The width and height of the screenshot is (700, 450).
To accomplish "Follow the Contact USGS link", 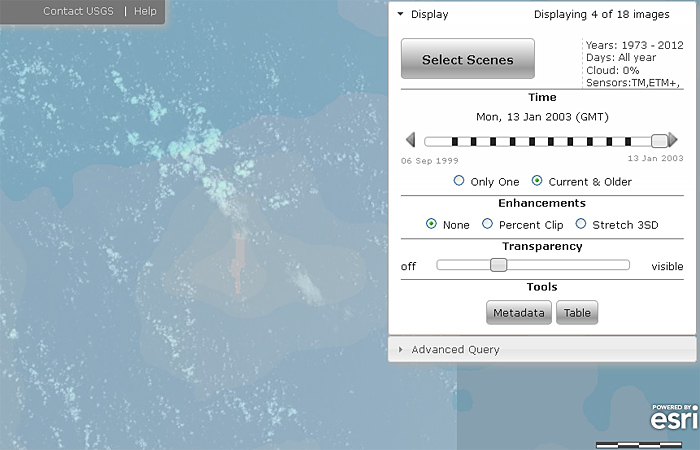I will tap(78, 11).
